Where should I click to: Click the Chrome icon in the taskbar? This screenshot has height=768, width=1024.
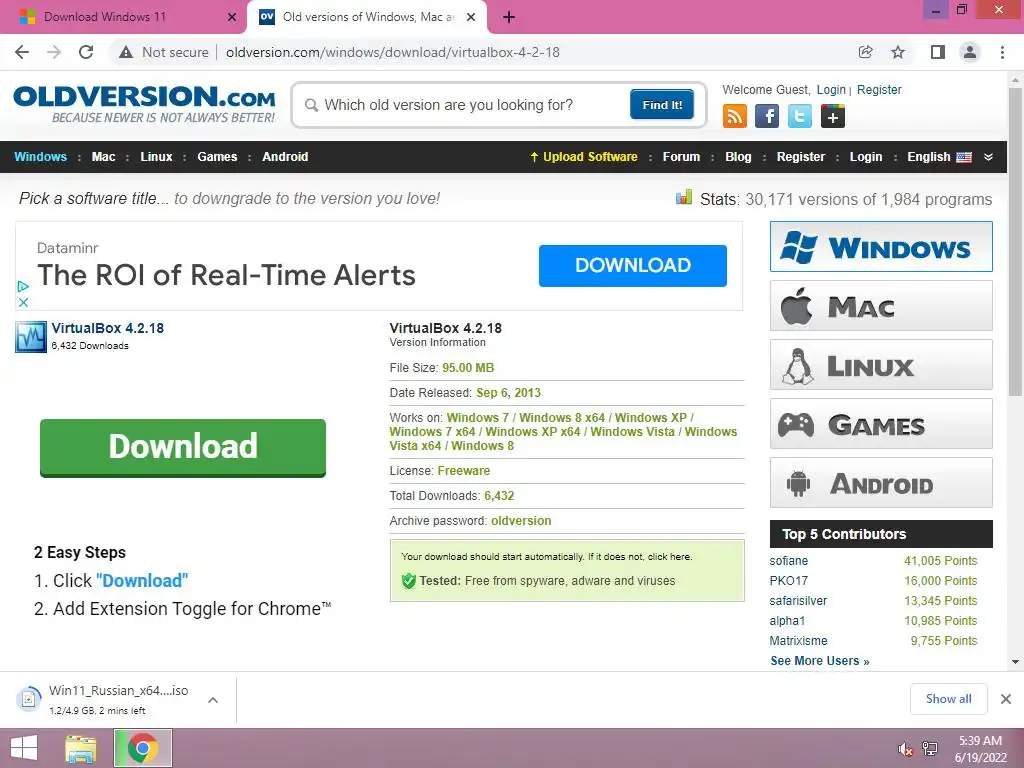[x=142, y=748]
